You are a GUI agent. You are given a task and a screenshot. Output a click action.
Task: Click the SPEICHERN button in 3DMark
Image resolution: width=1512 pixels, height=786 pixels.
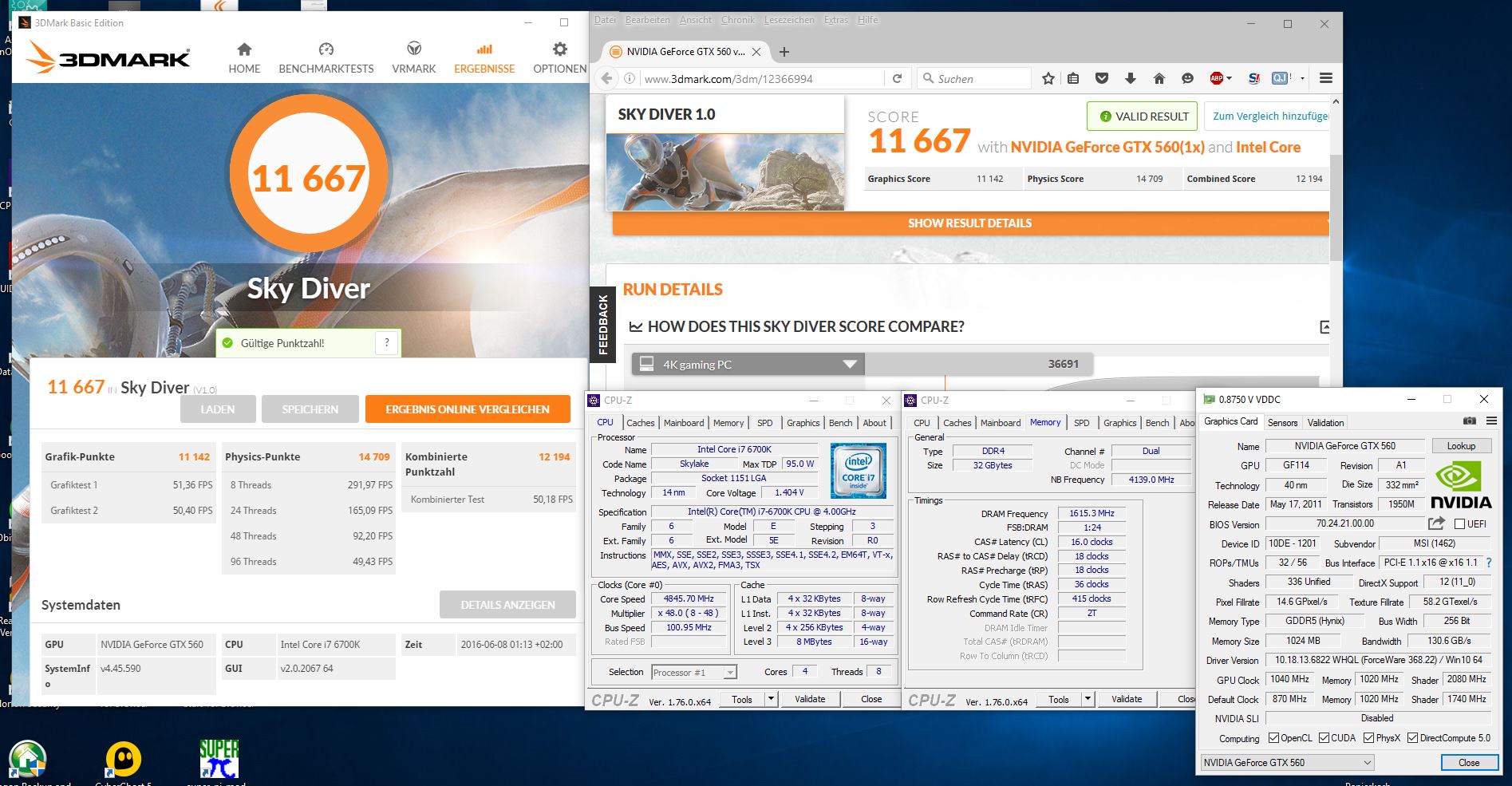click(310, 409)
